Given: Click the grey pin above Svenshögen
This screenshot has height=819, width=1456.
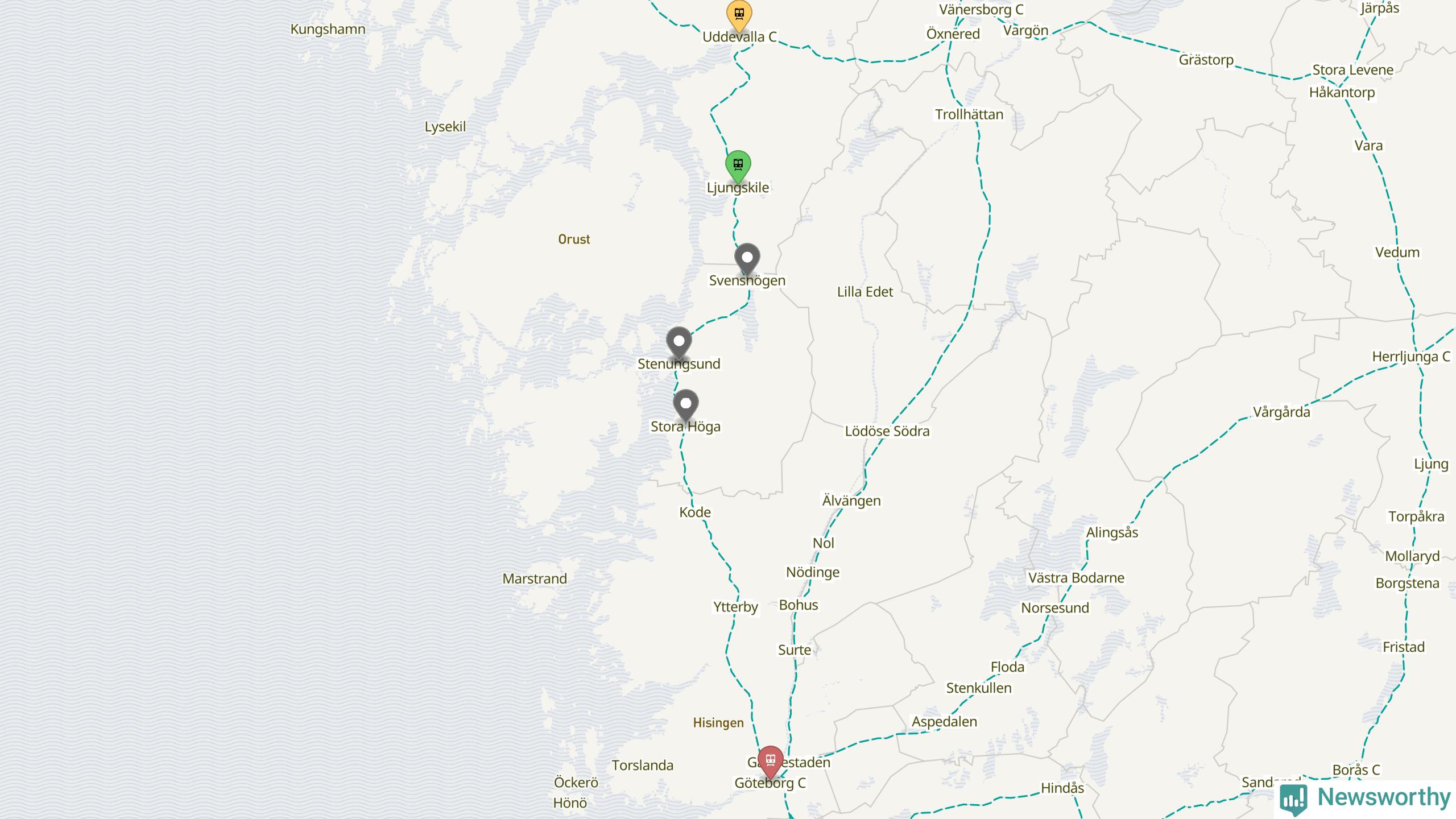Looking at the screenshot, I should (747, 259).
